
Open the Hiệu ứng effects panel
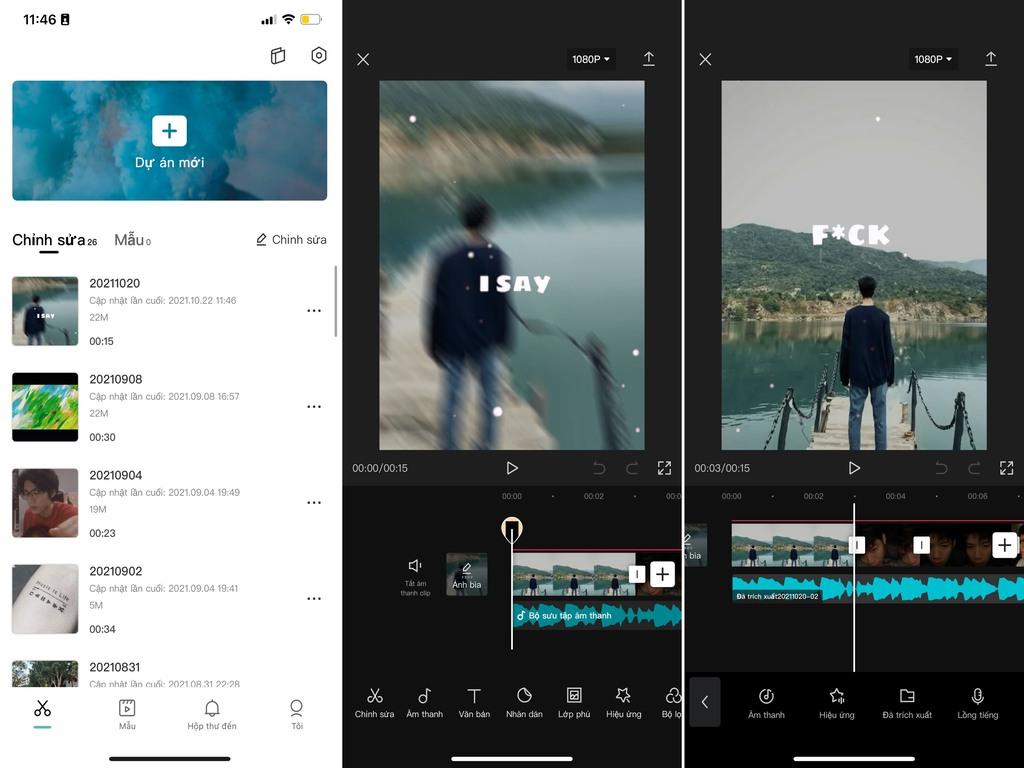(624, 701)
